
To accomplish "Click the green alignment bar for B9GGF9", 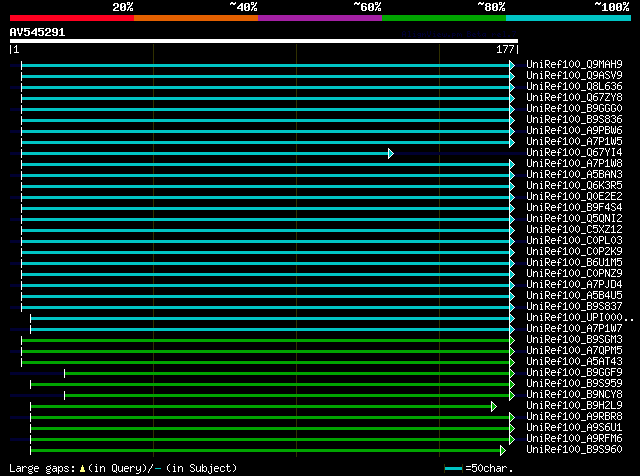I will click(287, 374).
